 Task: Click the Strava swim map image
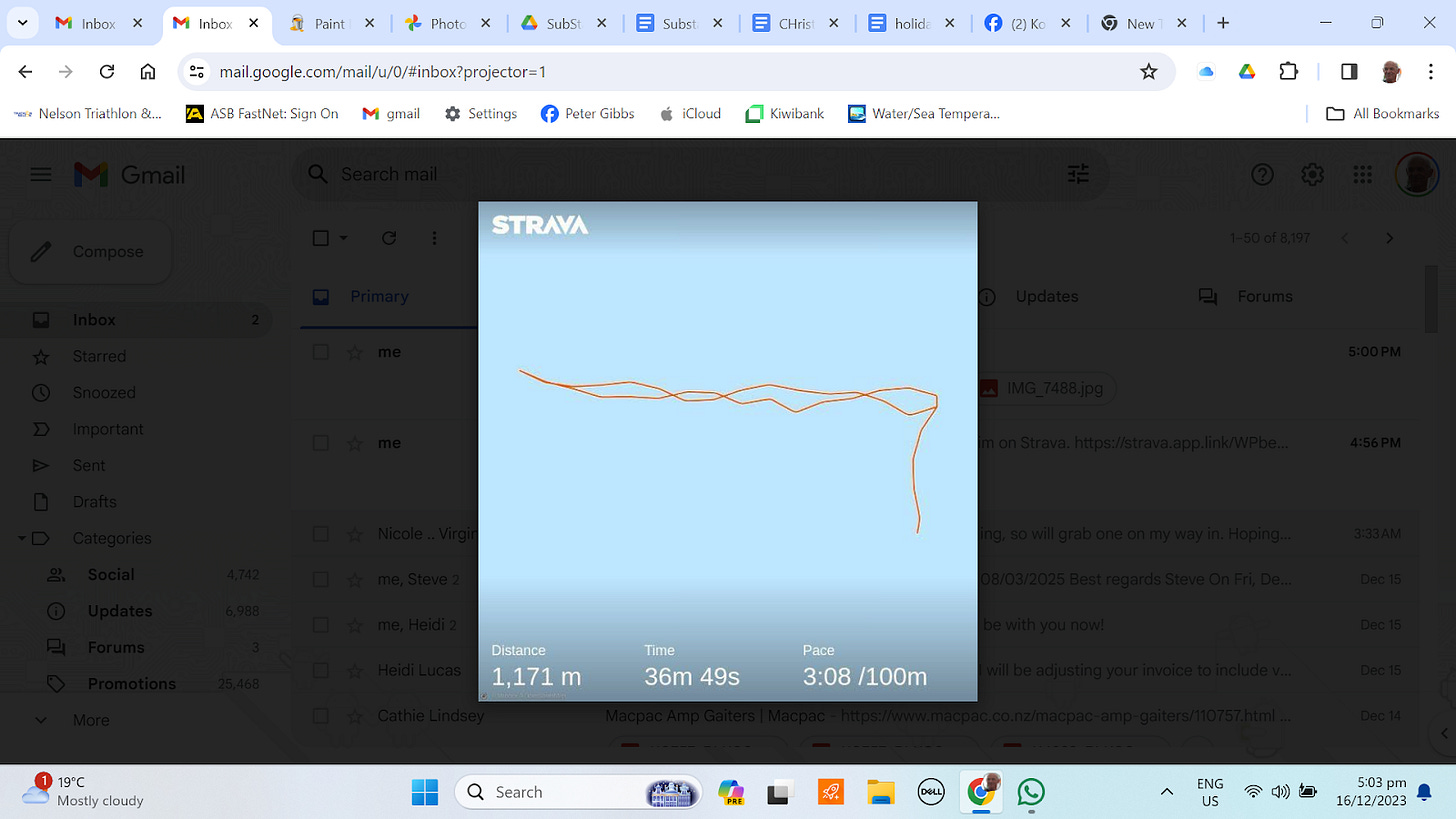(x=727, y=451)
